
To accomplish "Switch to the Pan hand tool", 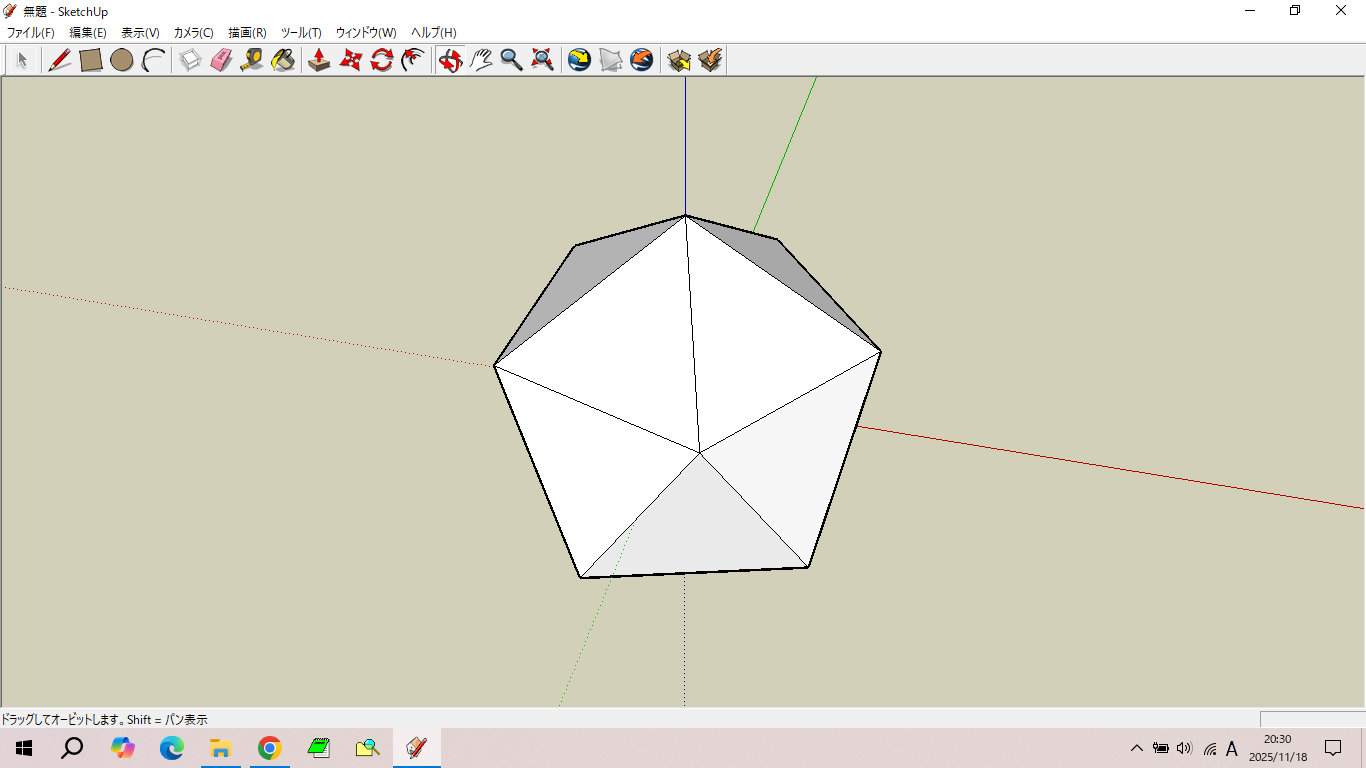I will (481, 60).
